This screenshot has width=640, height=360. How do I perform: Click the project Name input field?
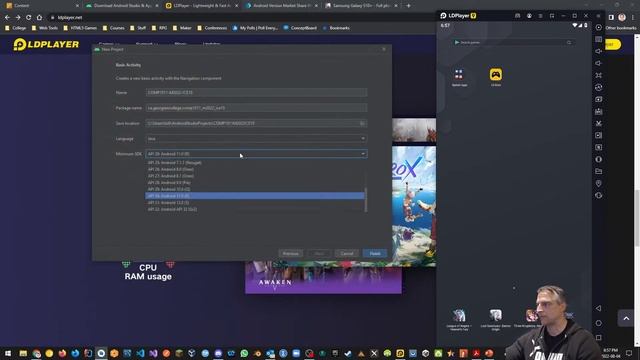pos(256,93)
